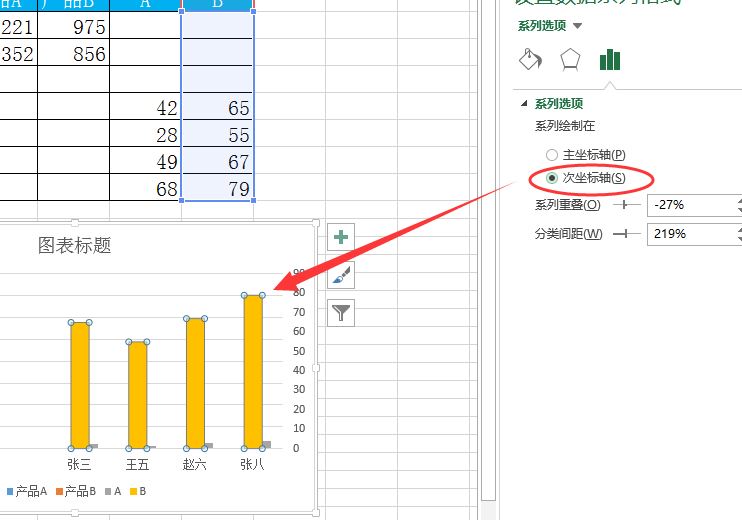Click the green plus Chart Elements button
The image size is (742, 520).
click(342, 237)
